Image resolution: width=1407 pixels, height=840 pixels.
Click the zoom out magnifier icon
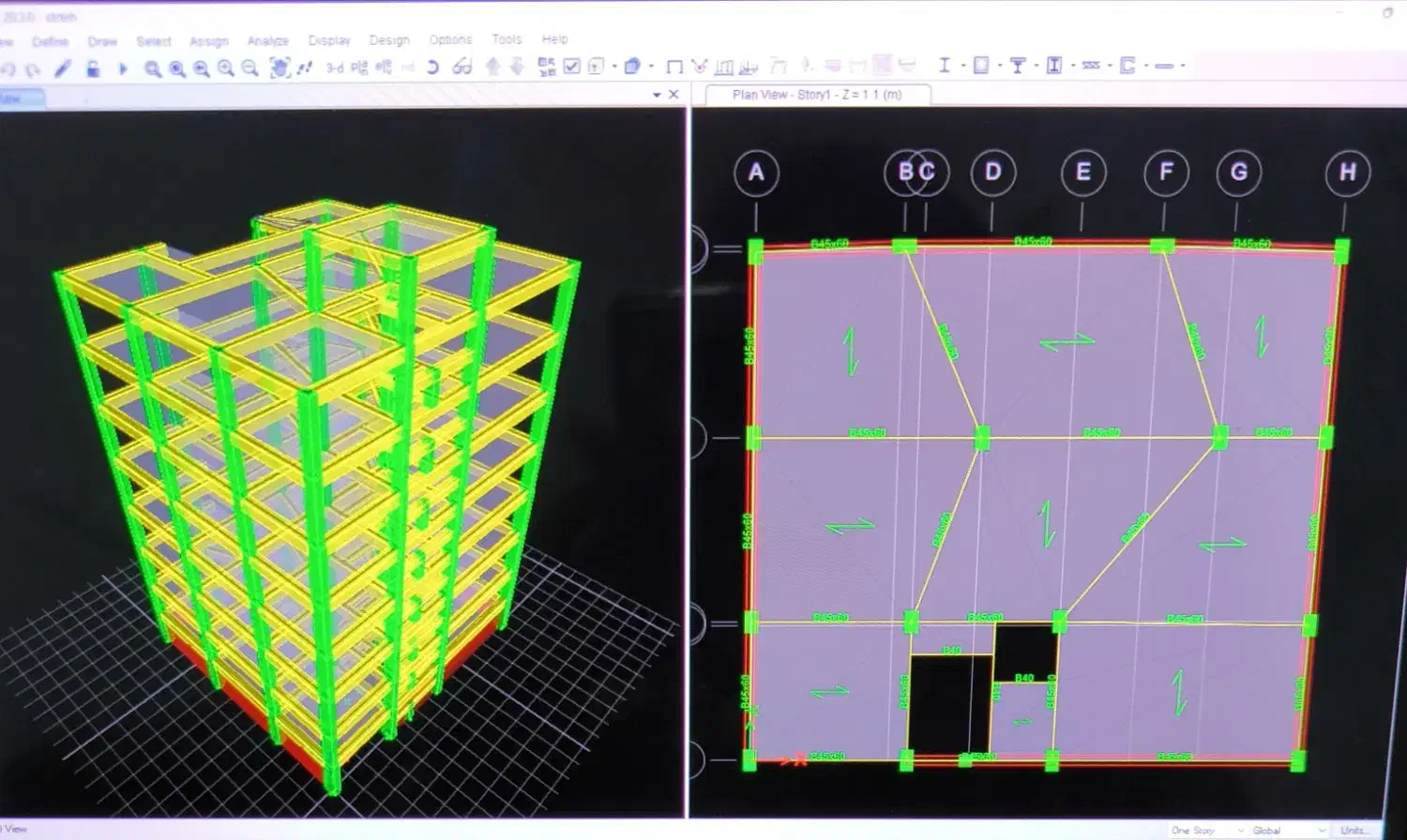[250, 67]
